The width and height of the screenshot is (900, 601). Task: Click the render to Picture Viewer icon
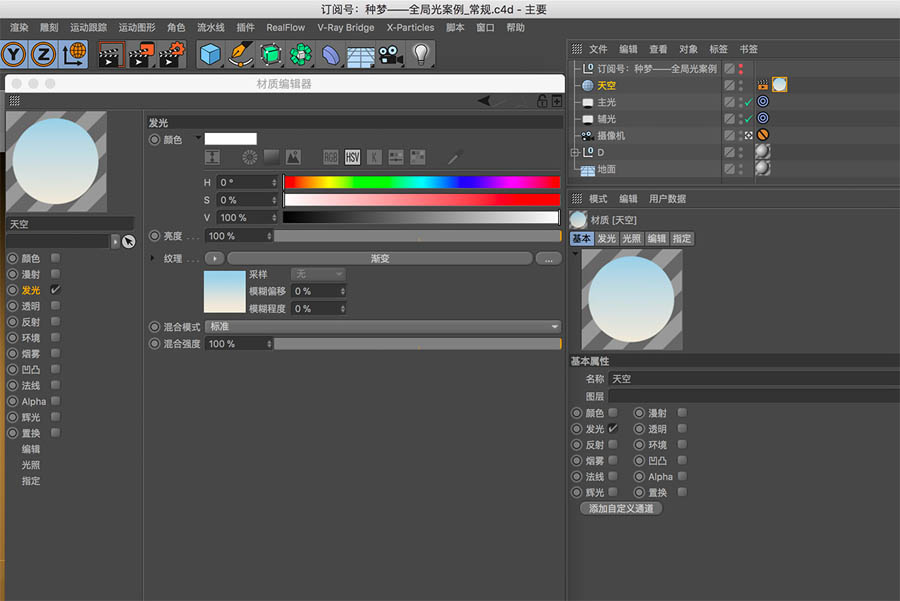tap(139, 55)
